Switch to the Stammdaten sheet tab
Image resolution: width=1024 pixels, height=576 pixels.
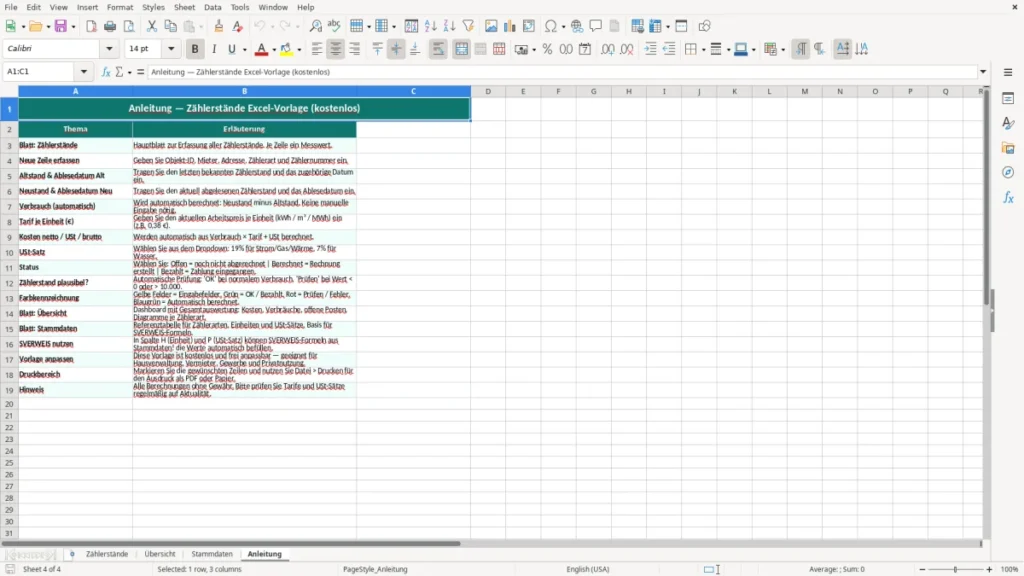point(212,554)
